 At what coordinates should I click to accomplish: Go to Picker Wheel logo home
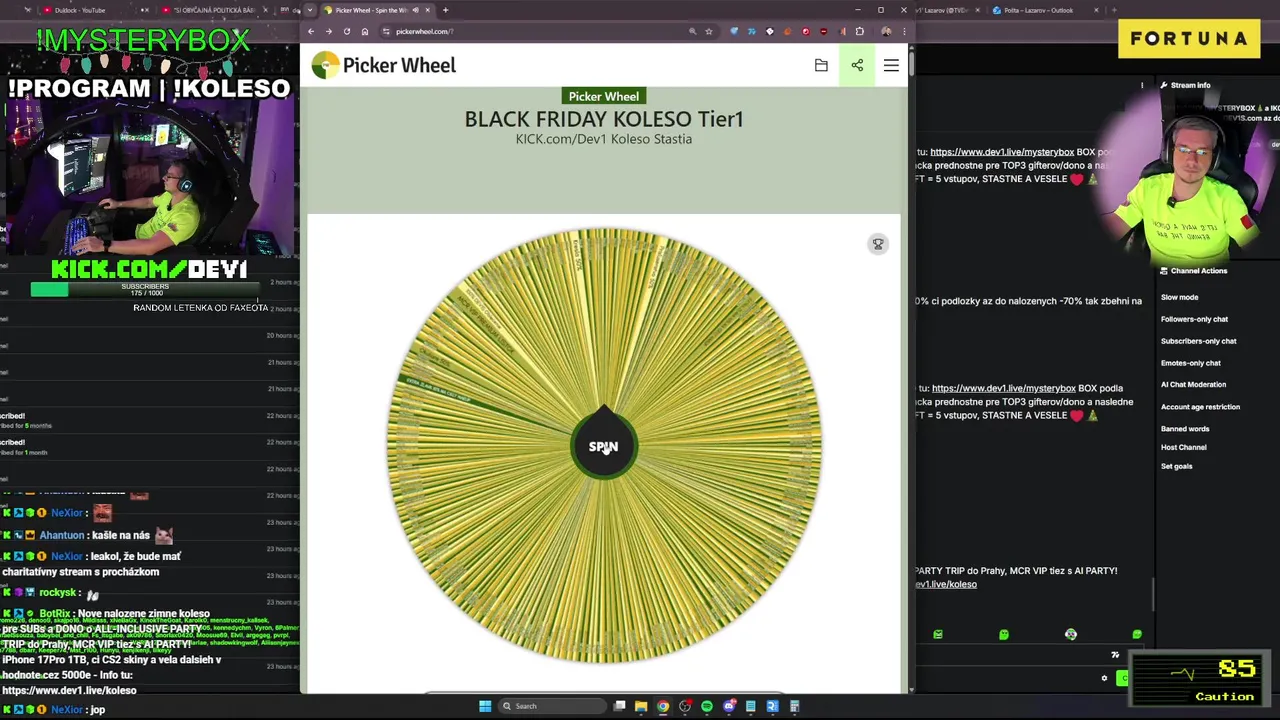pyautogui.click(x=383, y=66)
